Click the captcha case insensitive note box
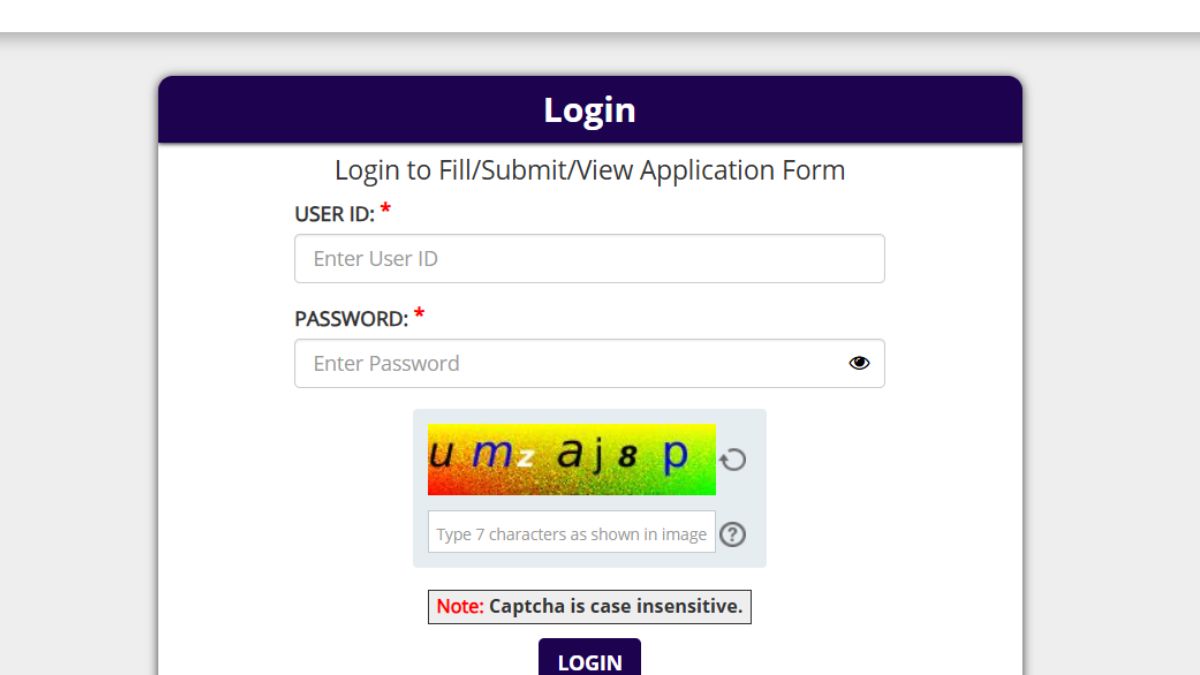Screen dimensions: 1200x675 point(590,606)
